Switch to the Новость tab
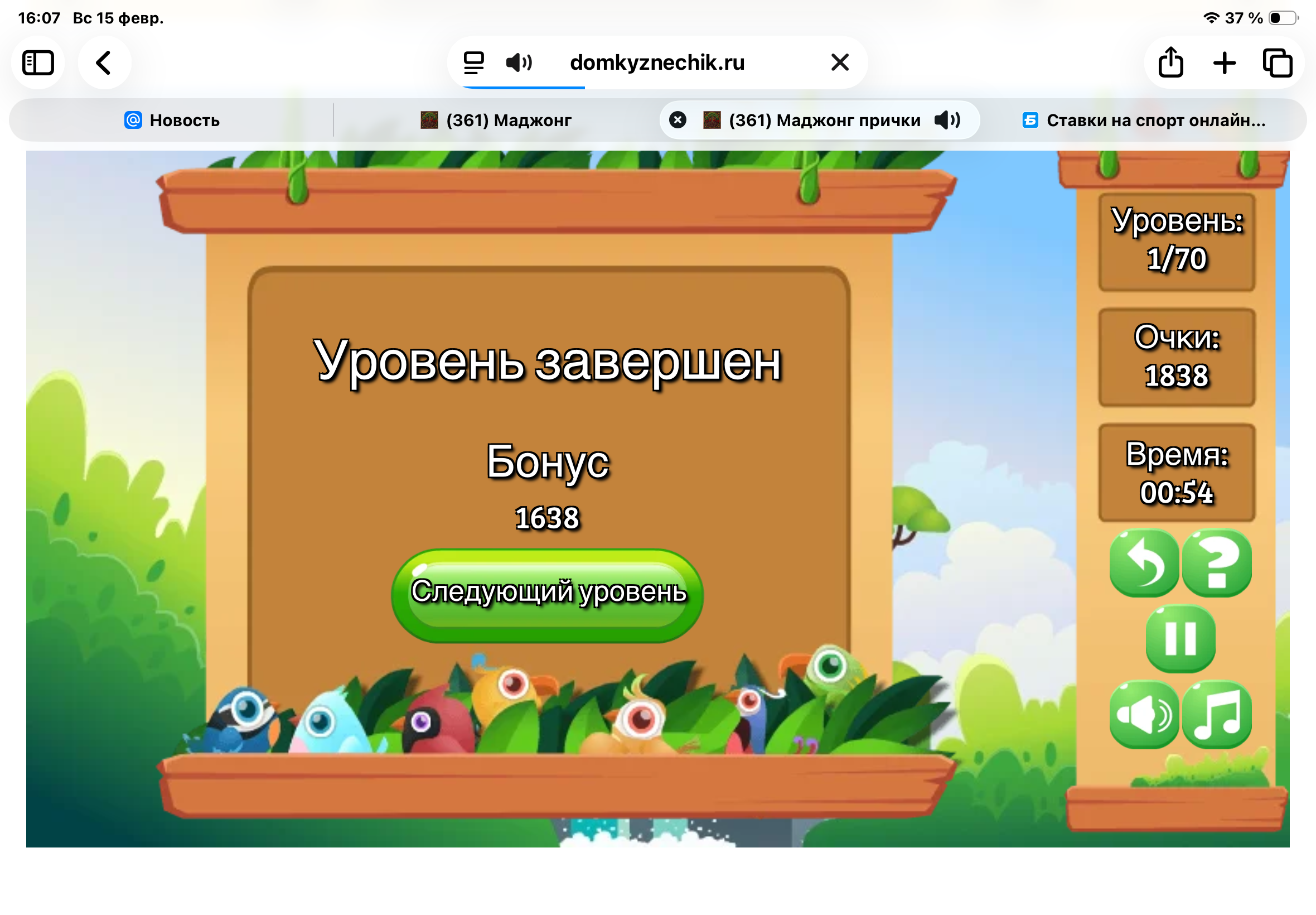This screenshot has height=915, width=1316. (x=172, y=121)
